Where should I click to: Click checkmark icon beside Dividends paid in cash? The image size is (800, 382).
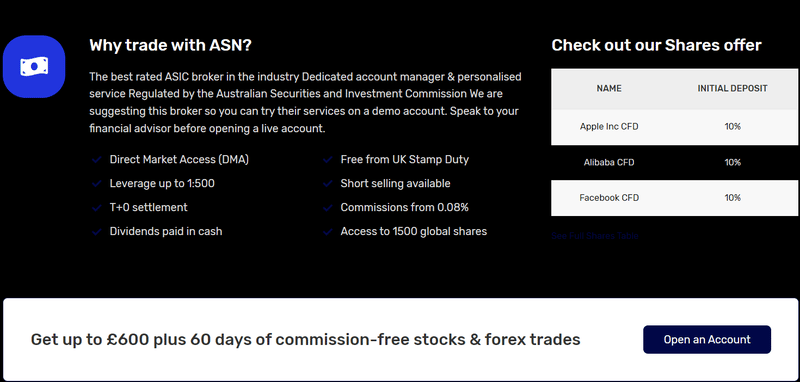coord(96,232)
